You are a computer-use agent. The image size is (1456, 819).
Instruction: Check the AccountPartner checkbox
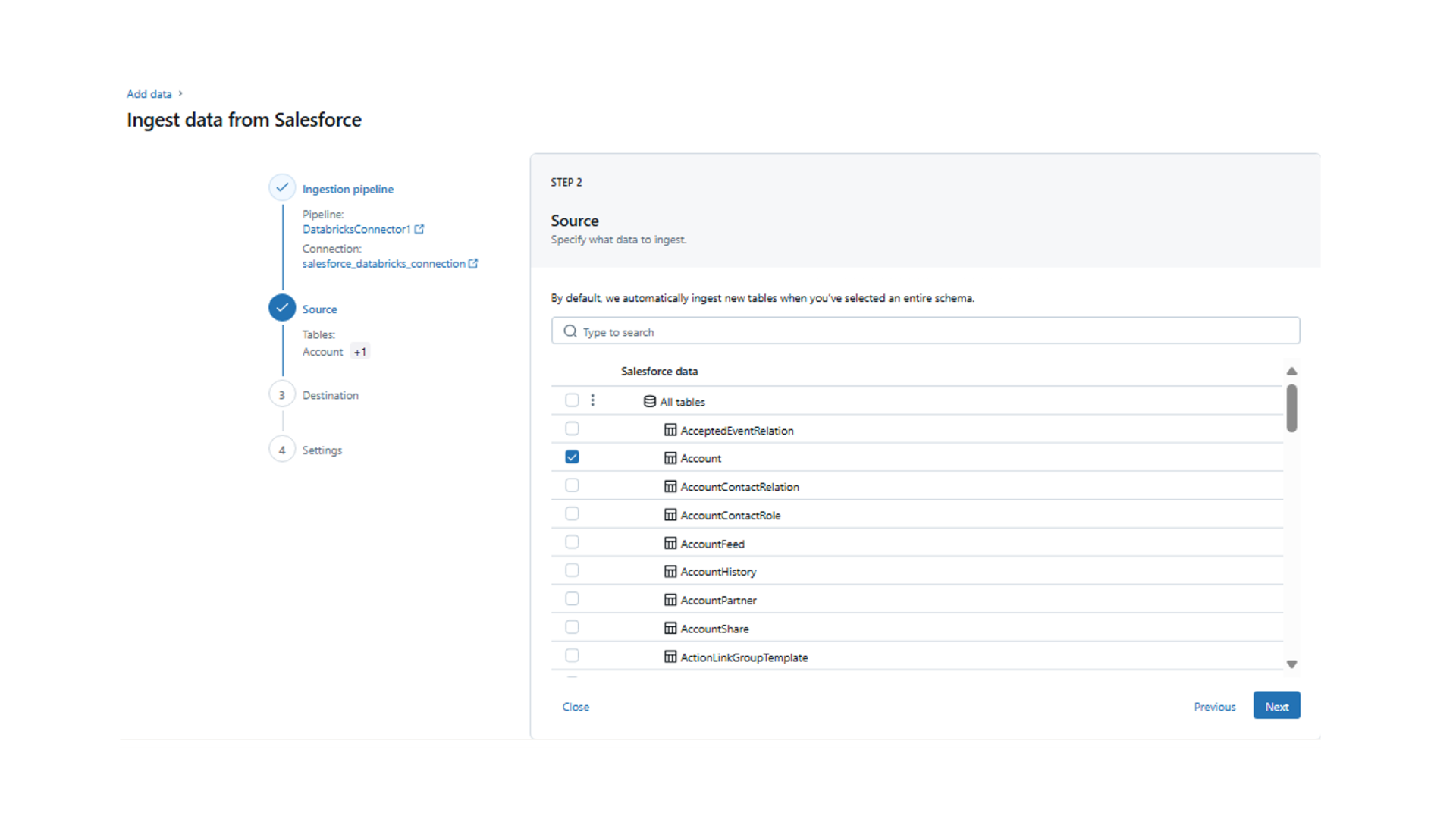[x=572, y=598]
